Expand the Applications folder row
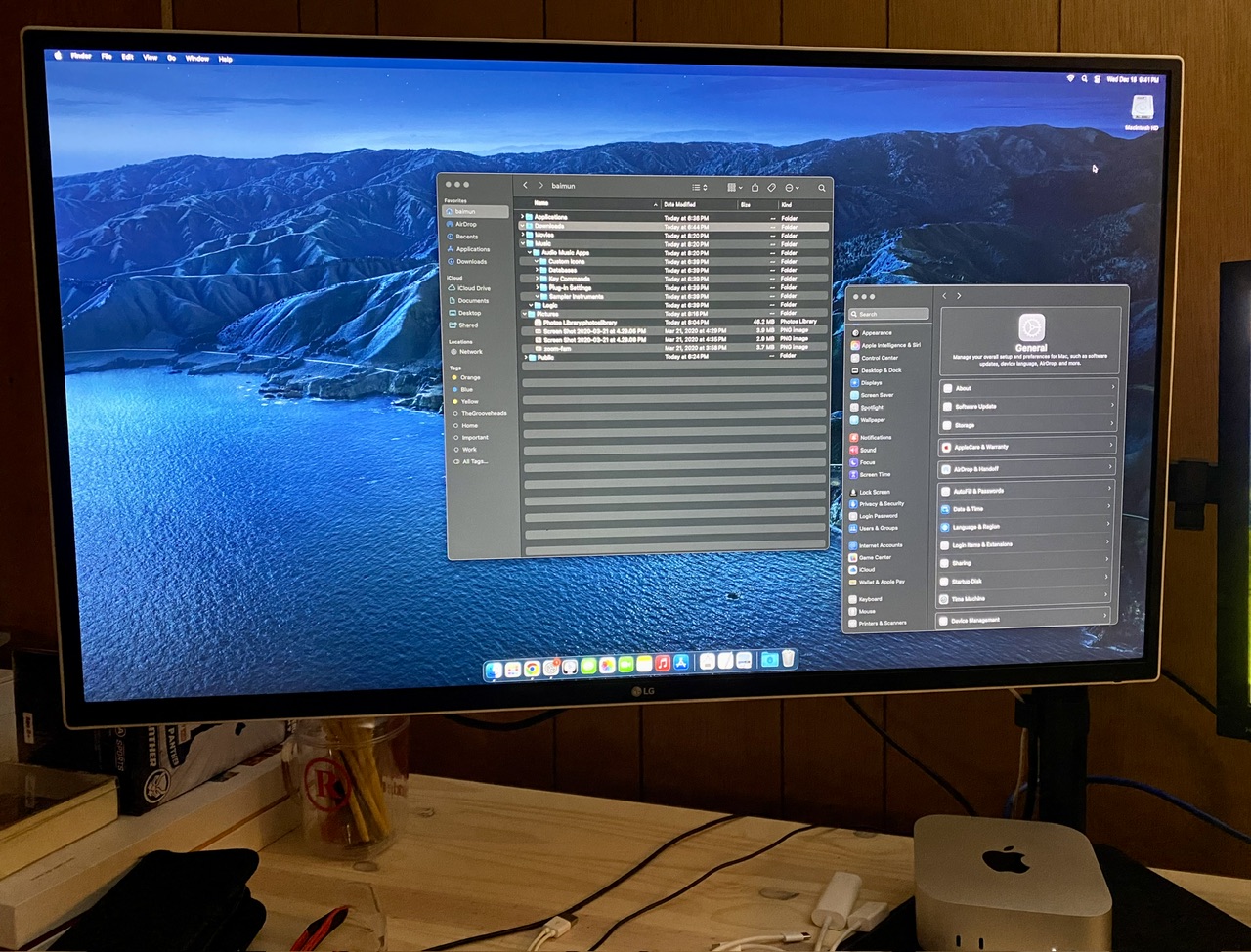 (x=523, y=217)
